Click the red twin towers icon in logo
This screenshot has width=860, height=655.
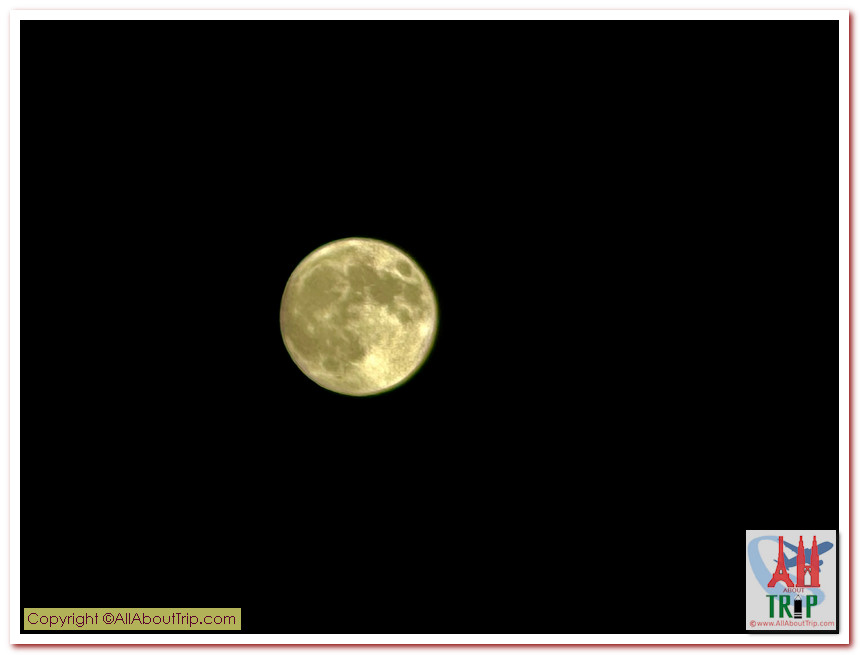(808, 564)
